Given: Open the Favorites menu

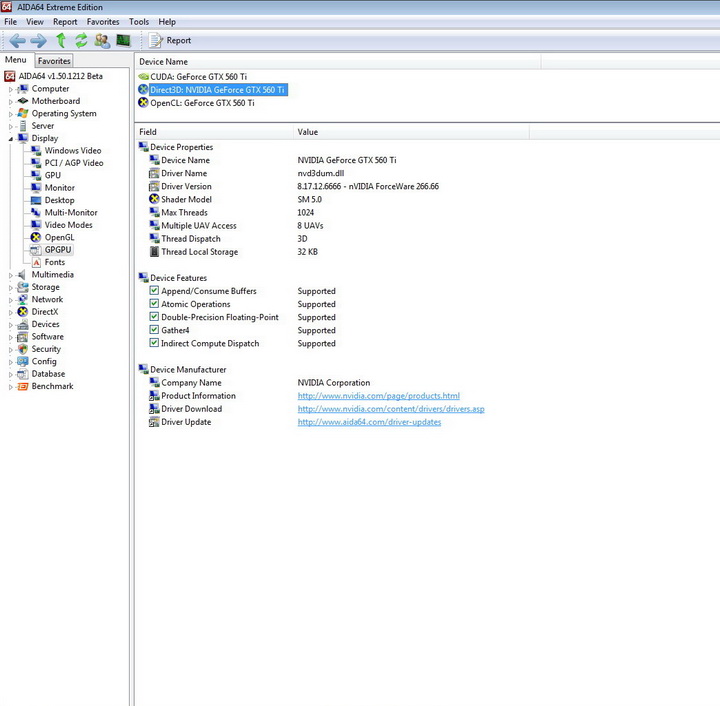Looking at the screenshot, I should point(102,22).
